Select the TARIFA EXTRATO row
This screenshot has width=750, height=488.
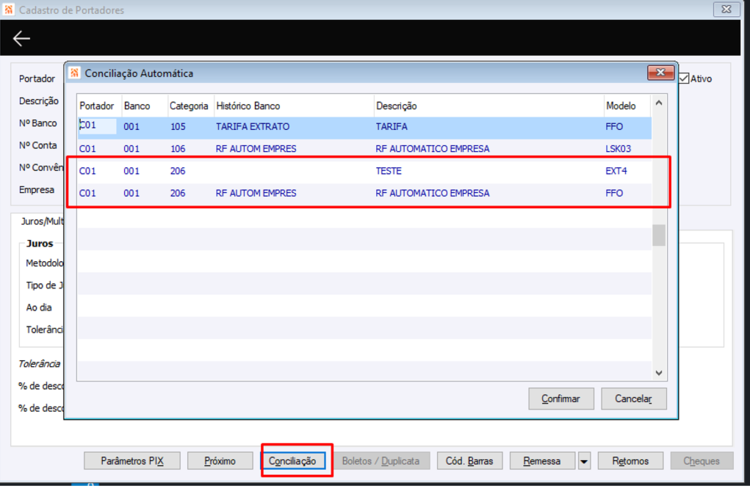coord(364,127)
